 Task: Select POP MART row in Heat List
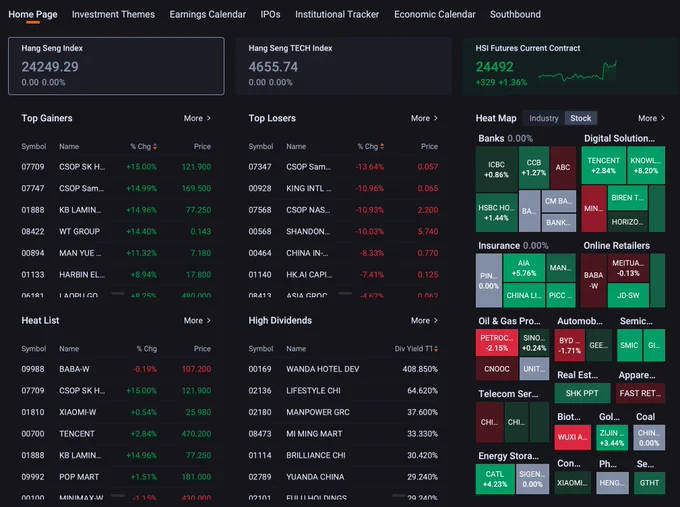pos(116,477)
